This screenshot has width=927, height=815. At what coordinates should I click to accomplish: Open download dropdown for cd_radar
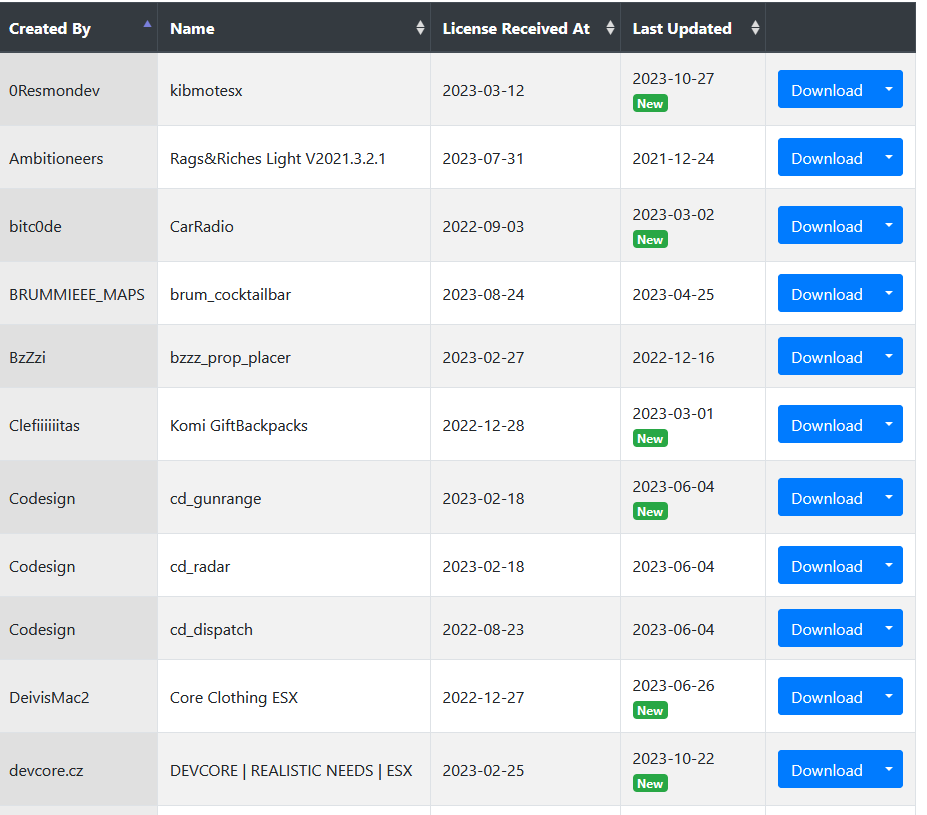pos(889,566)
